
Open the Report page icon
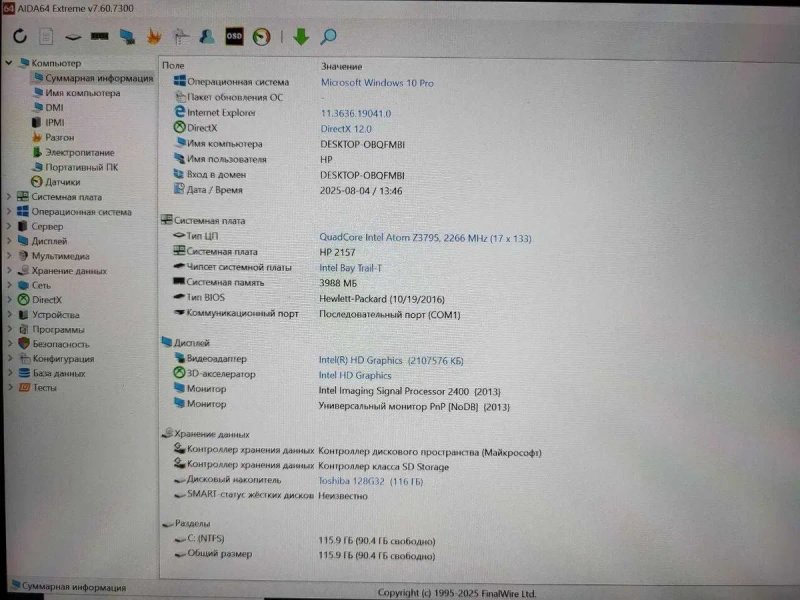(x=46, y=36)
